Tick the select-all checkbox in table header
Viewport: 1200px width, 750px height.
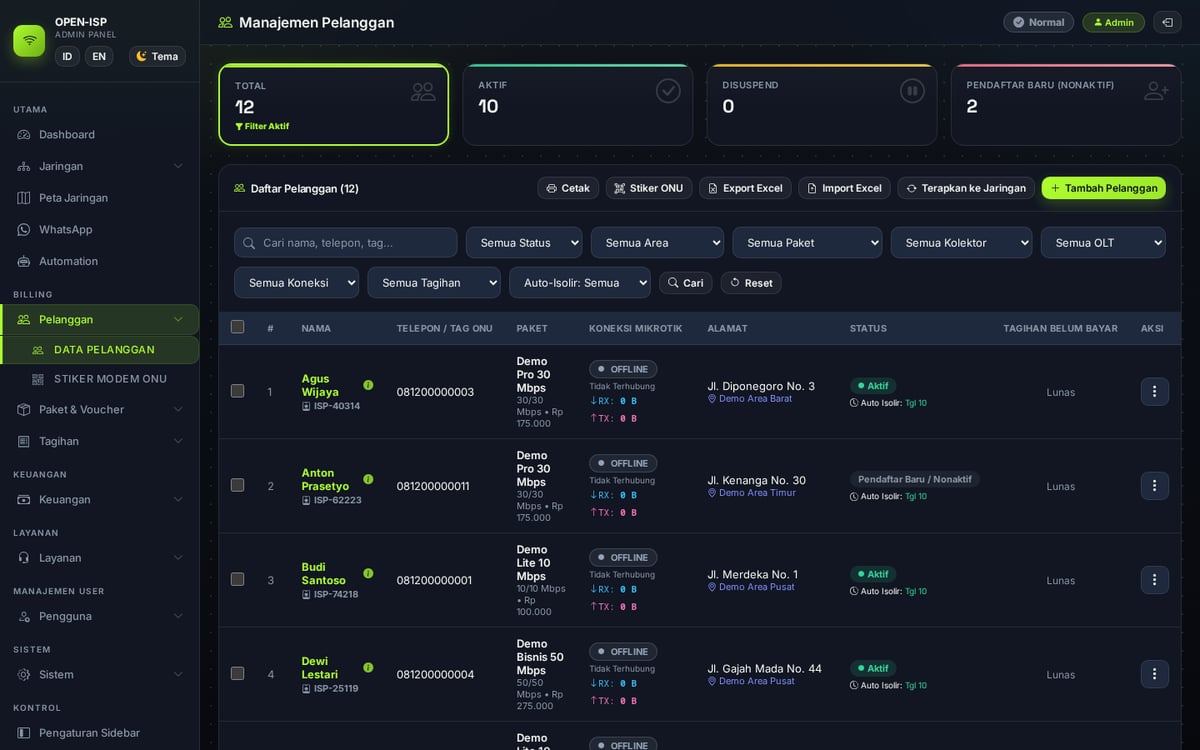point(237,327)
